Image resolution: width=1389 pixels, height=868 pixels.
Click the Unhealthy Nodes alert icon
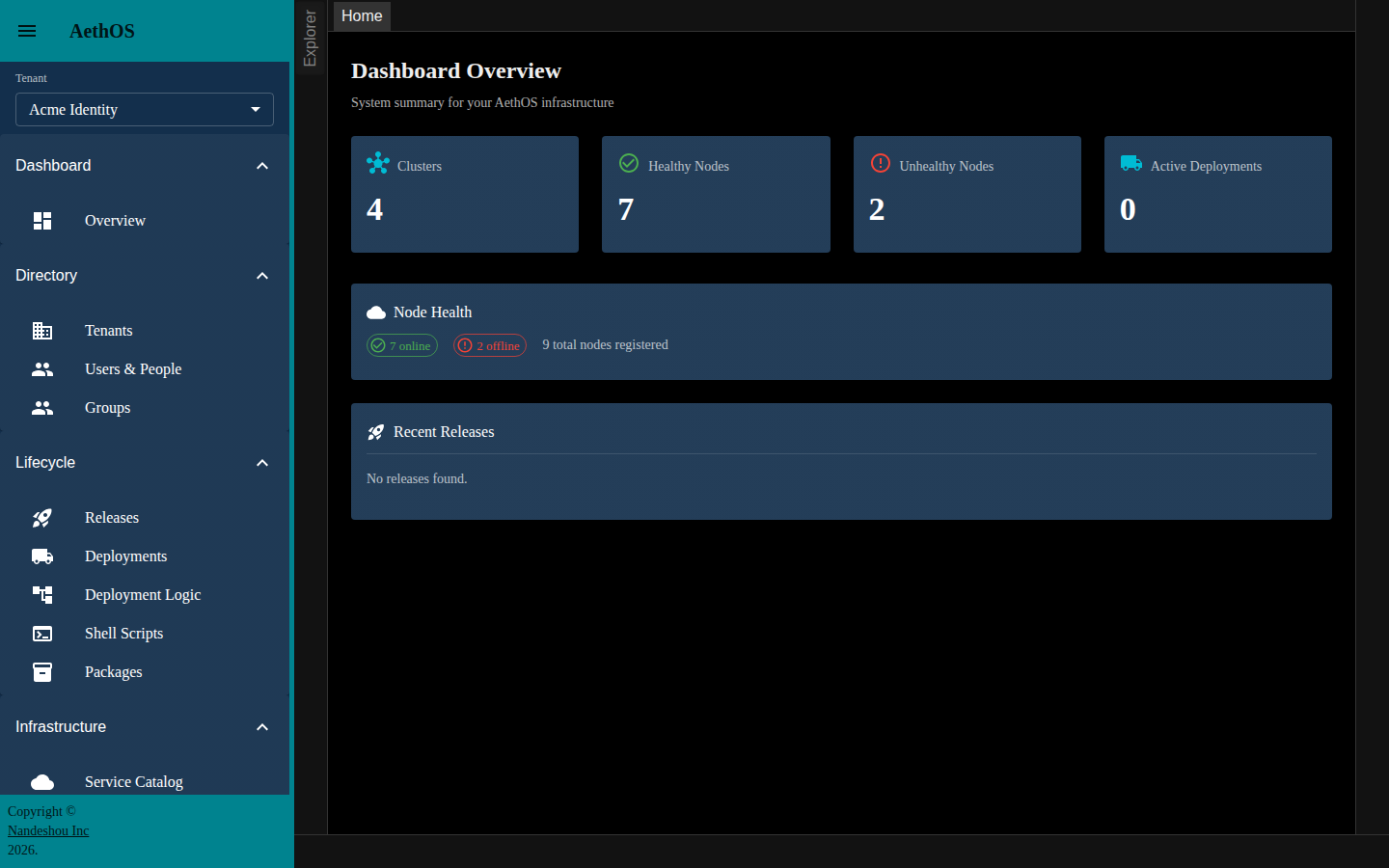[x=881, y=163]
